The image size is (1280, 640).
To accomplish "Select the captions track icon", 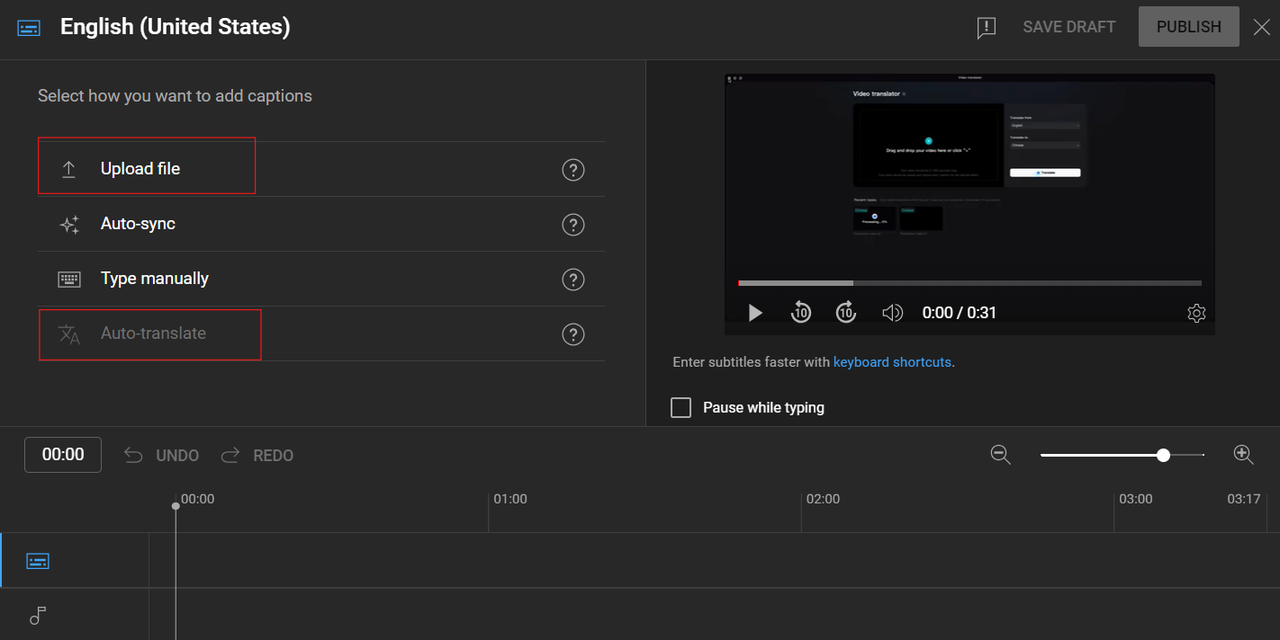I will tap(38, 560).
